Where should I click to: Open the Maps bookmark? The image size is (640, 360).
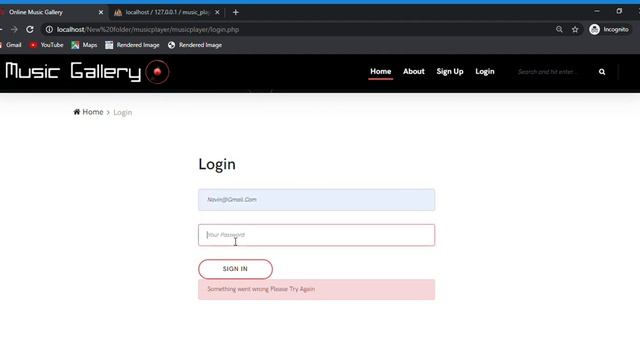click(84, 45)
